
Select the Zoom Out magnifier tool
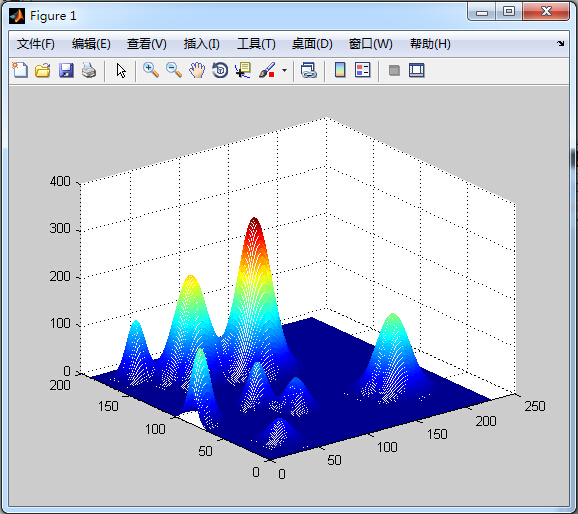174,70
